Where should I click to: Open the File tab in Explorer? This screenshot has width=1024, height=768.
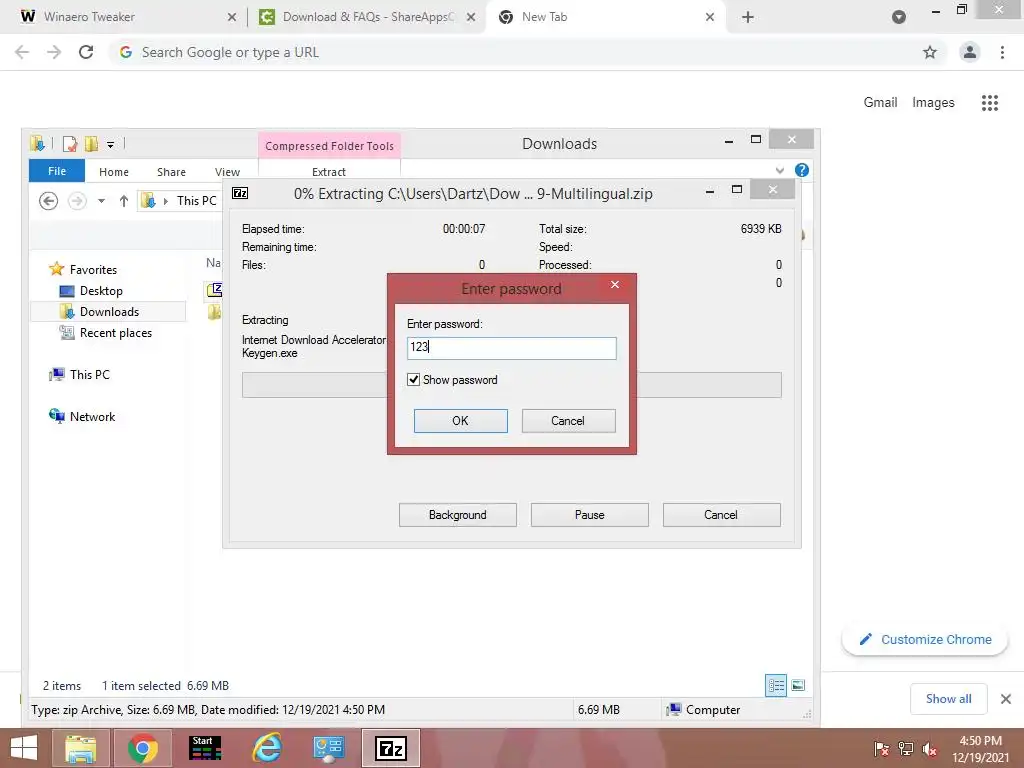coord(57,171)
